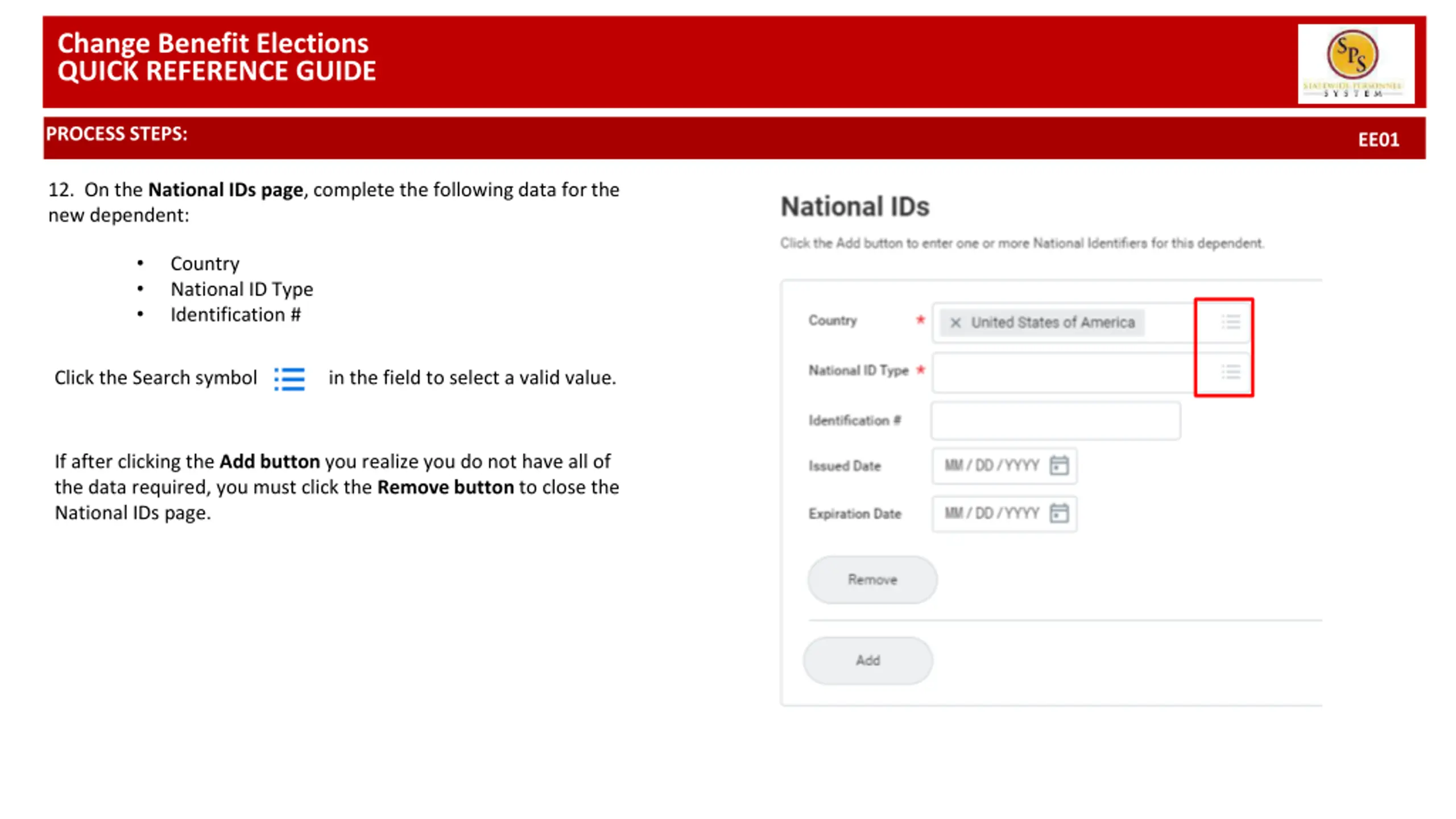Open the Issued Date calendar picker
Image resolution: width=1456 pixels, height=819 pixels.
(x=1059, y=465)
